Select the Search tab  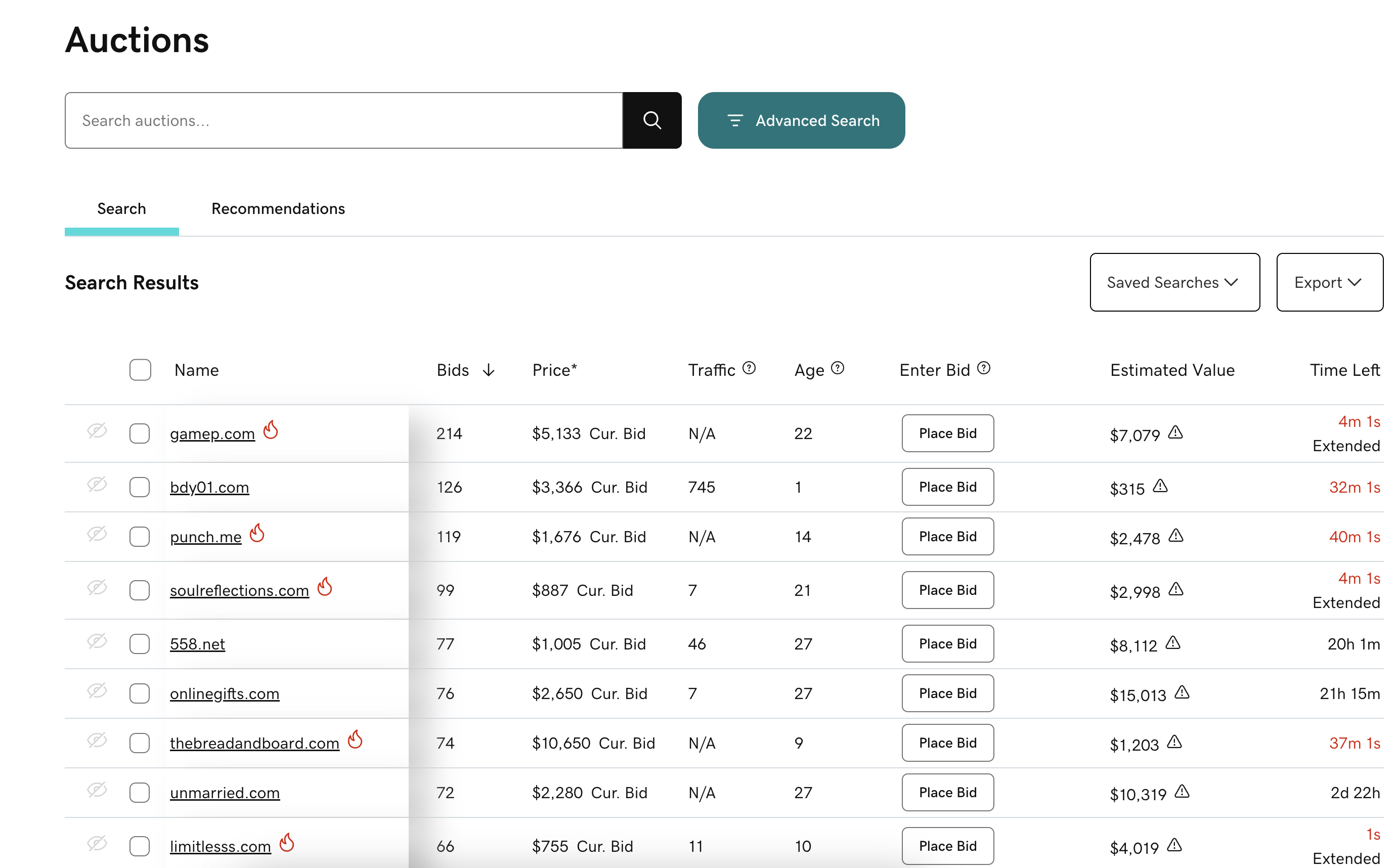tap(122, 209)
